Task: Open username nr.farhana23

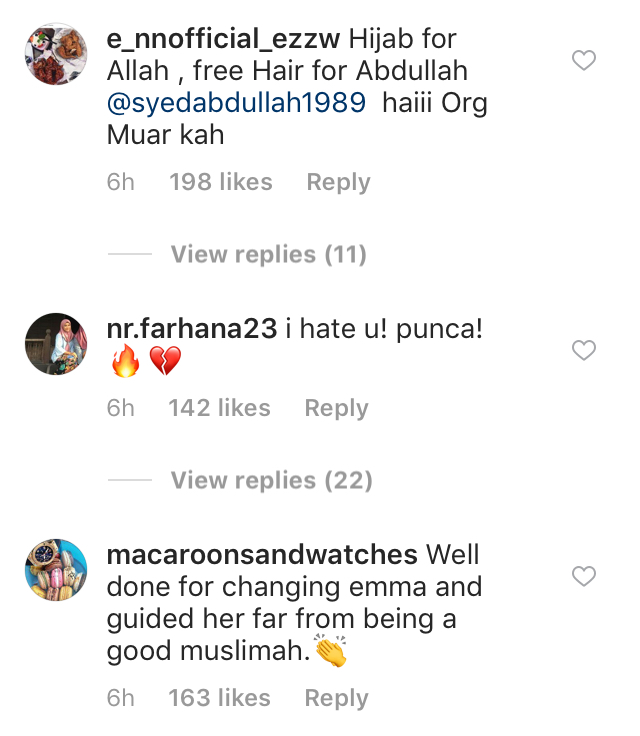Action: tap(192, 329)
